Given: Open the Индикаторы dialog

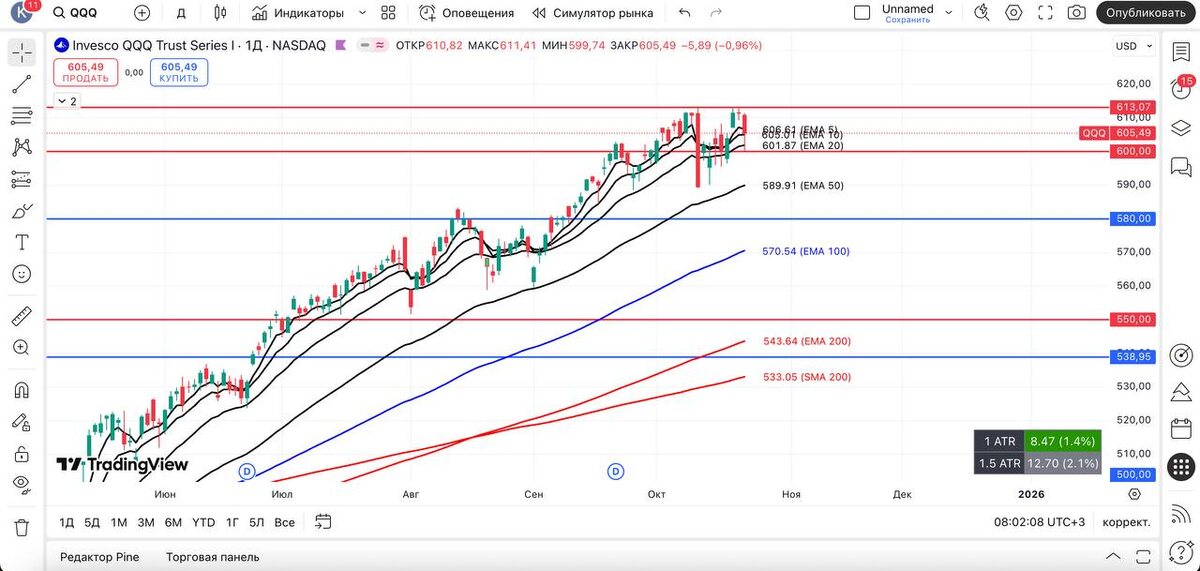Looking at the screenshot, I should pyautogui.click(x=297, y=13).
